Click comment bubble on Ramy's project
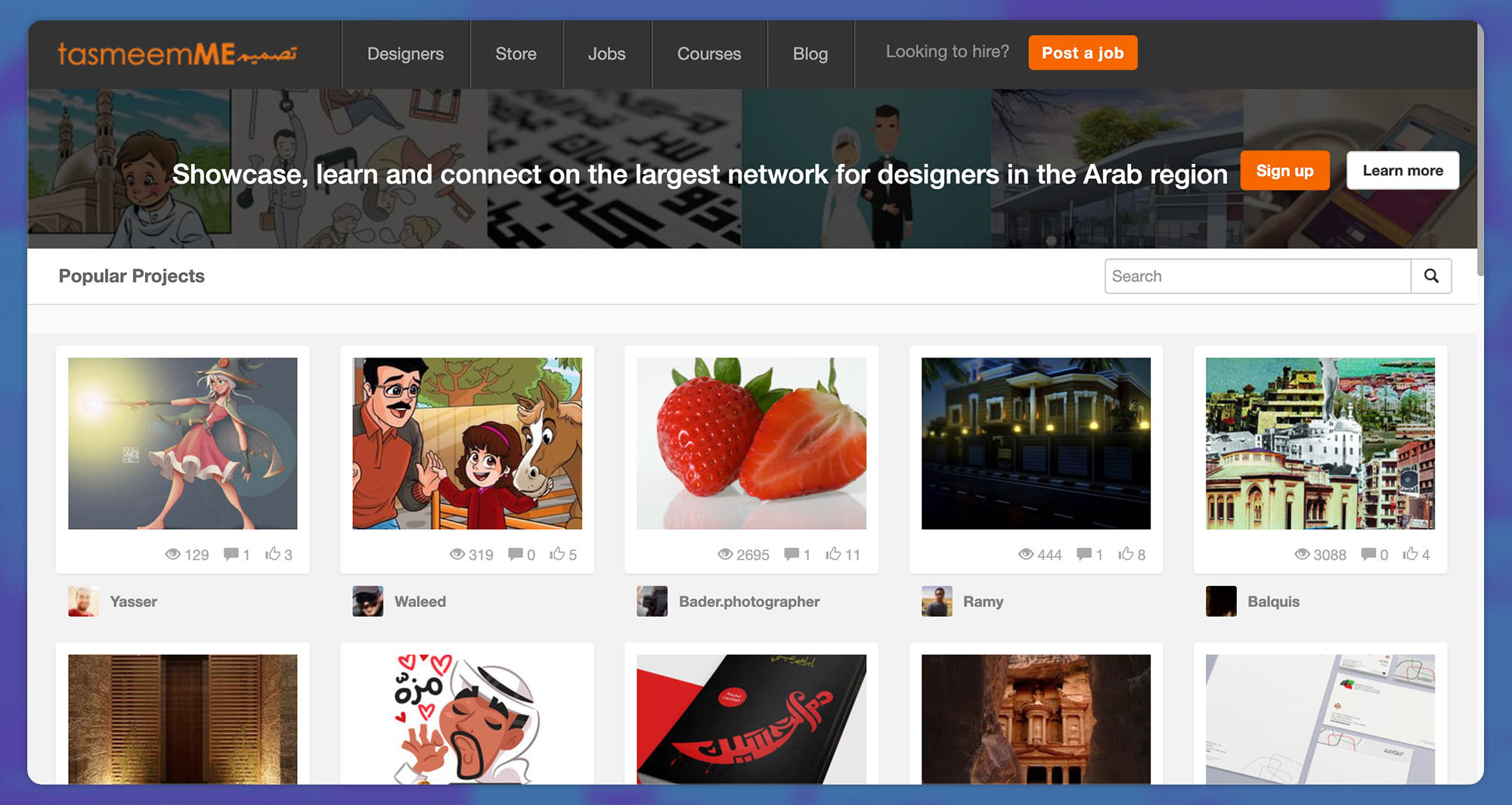Image resolution: width=1512 pixels, height=805 pixels. click(1084, 554)
